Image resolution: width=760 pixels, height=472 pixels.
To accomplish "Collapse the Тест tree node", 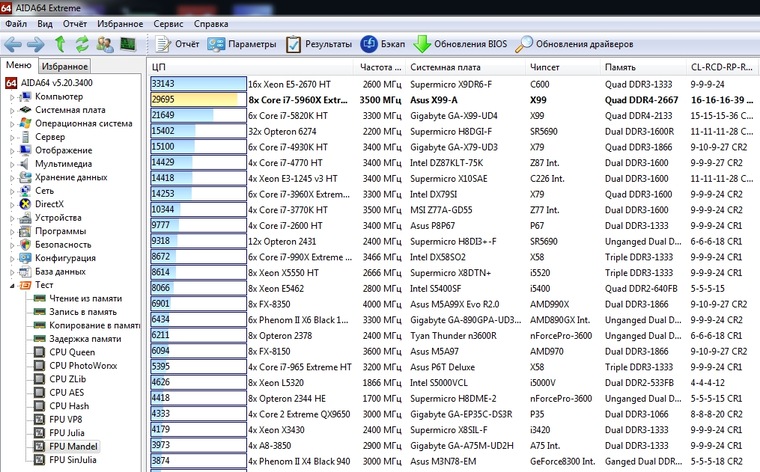I will click(x=12, y=285).
